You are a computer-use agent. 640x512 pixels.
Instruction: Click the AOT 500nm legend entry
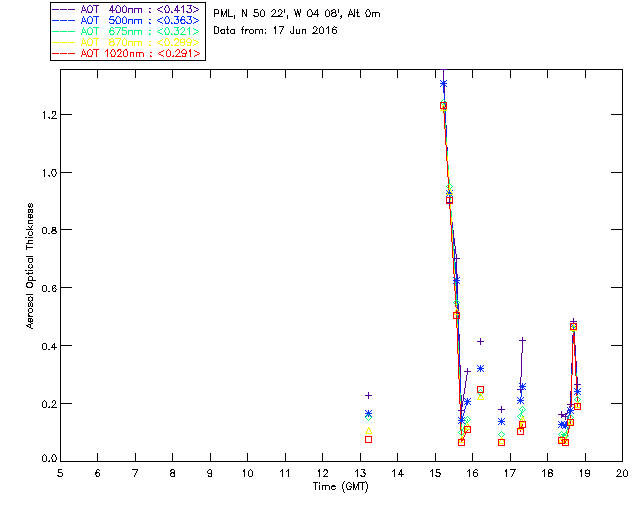point(126,20)
